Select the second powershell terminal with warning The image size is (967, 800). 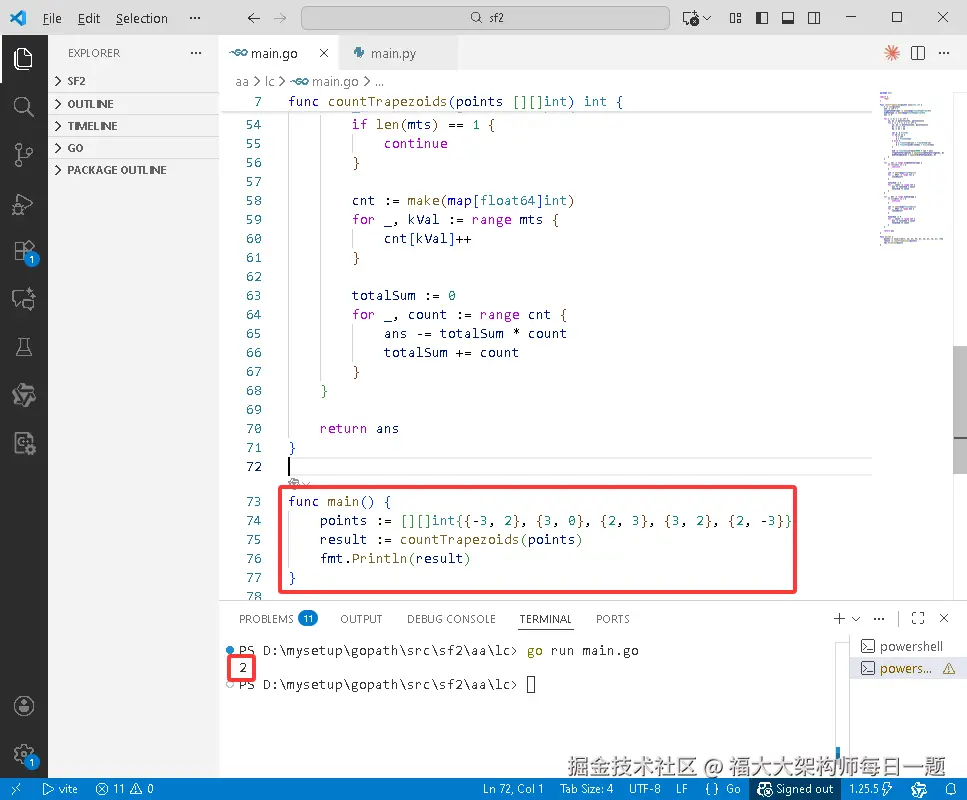click(907, 669)
